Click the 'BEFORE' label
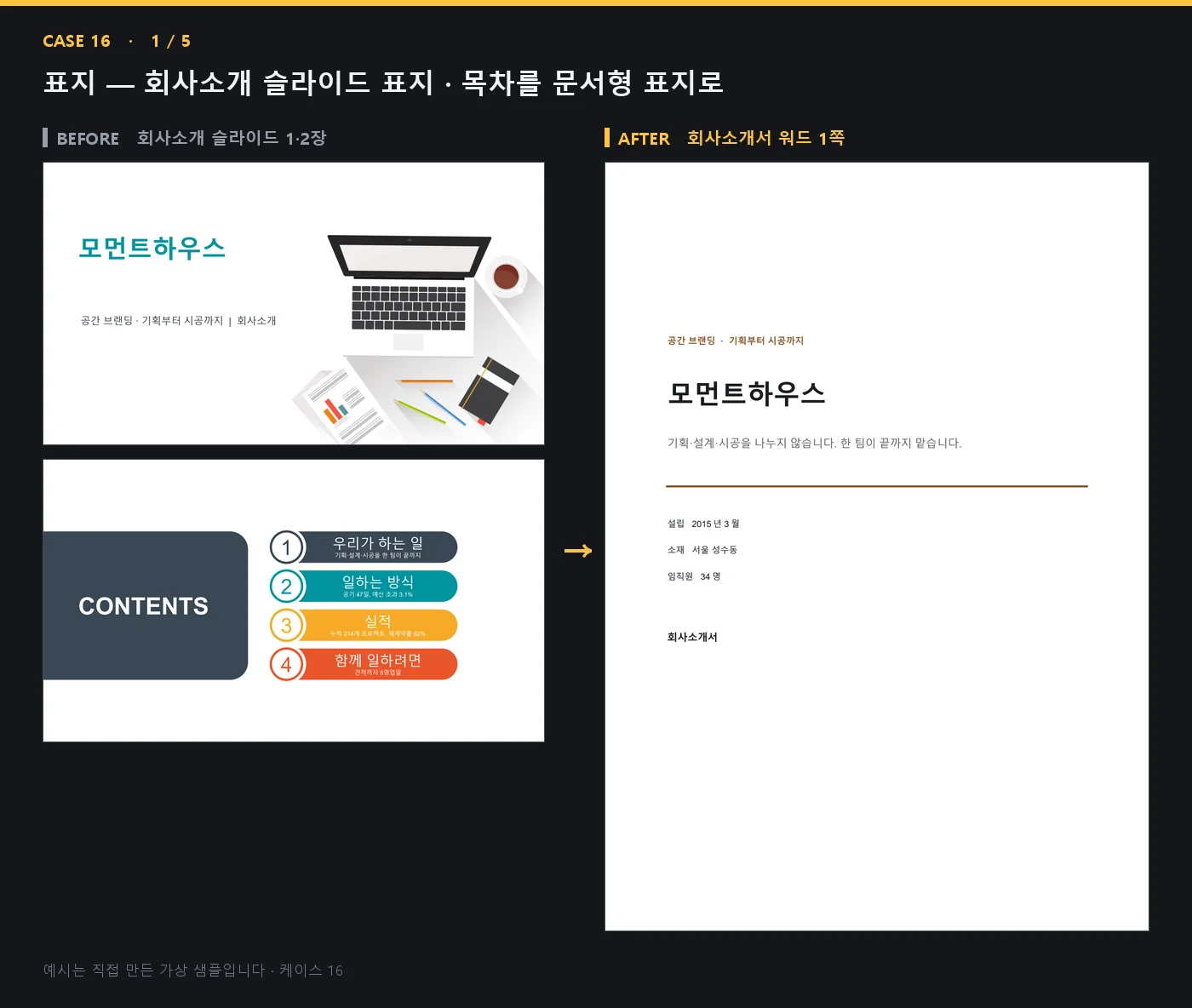Screen dimensions: 1192x1008 88,138
